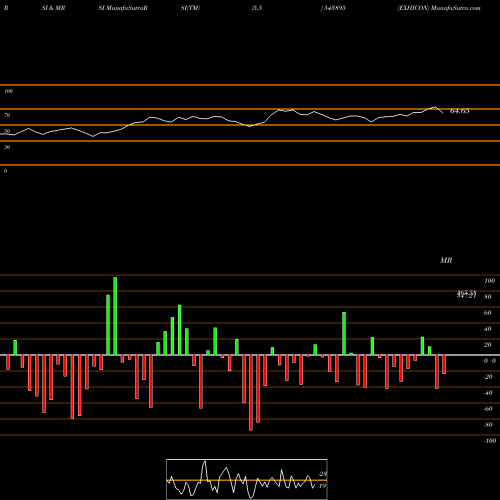Click the RSI axis label "30"
The image size is (500, 500).
tap(7, 147)
